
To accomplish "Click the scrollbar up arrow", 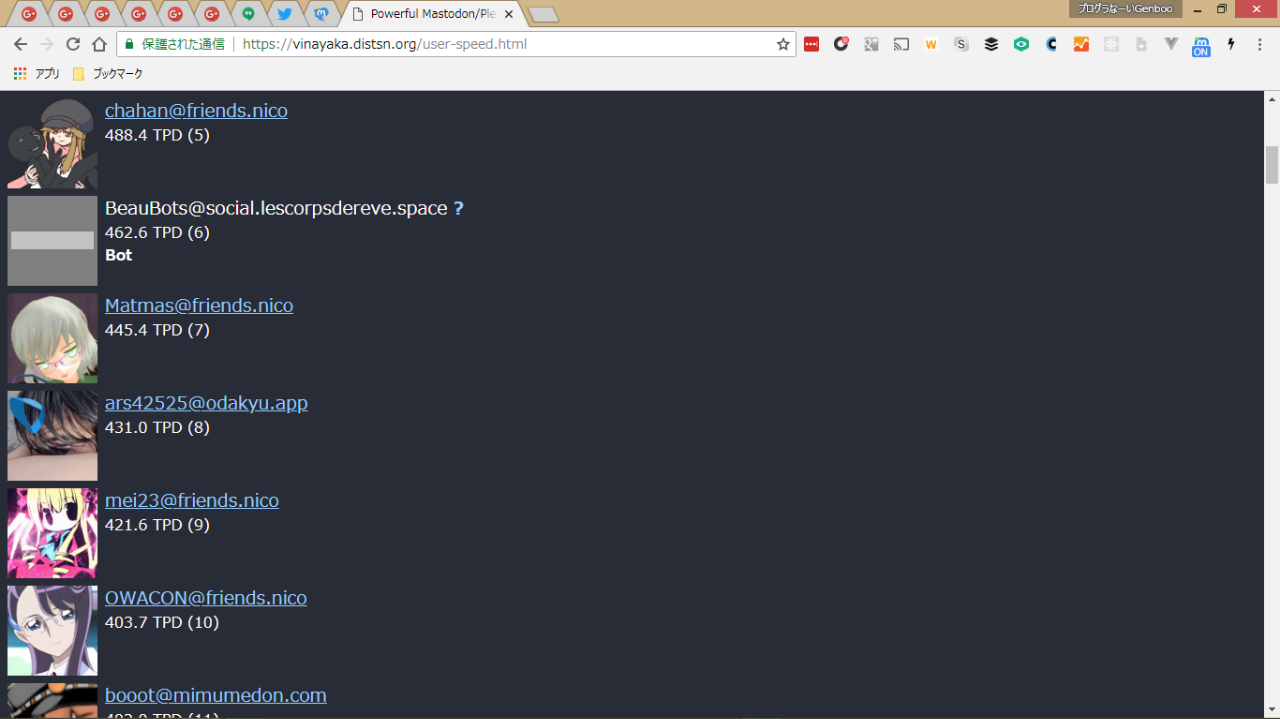I will point(1272,99).
